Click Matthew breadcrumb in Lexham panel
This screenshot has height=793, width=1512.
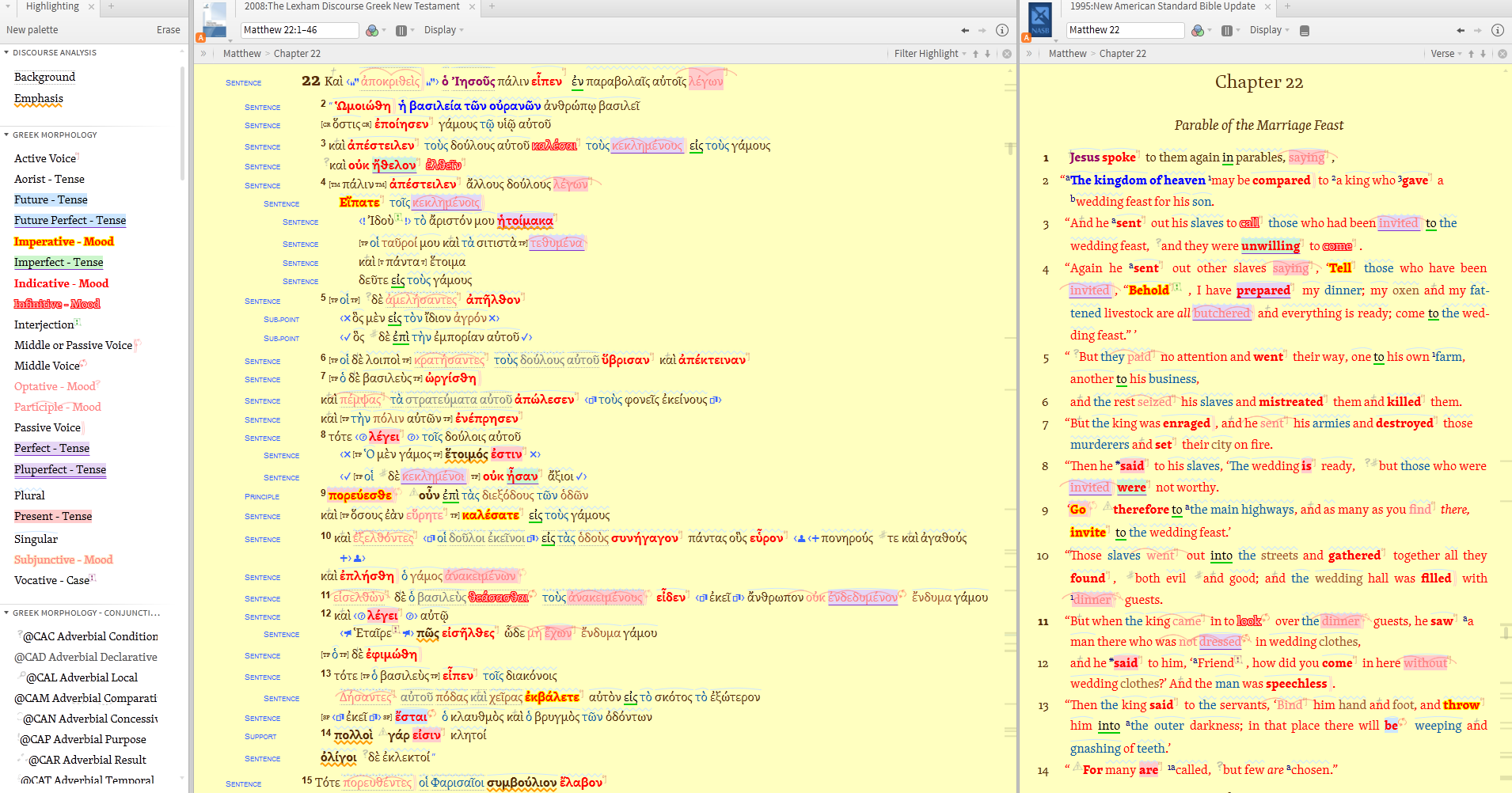tap(241, 54)
